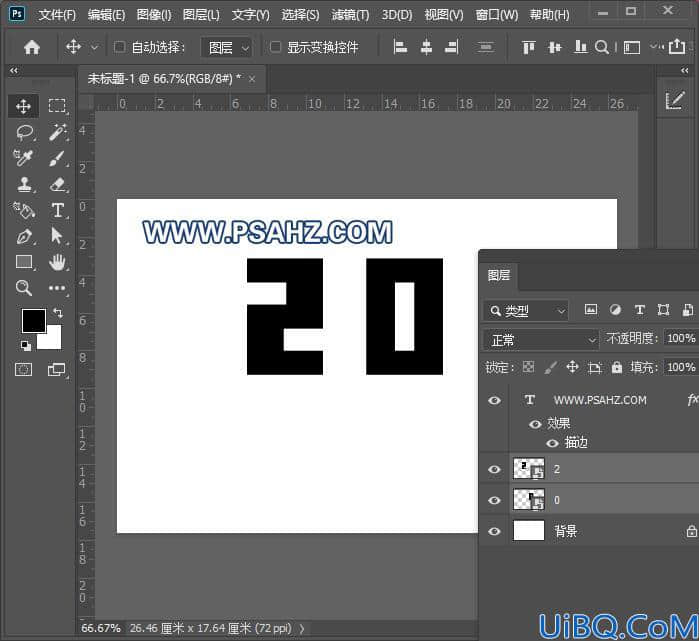The height and width of the screenshot is (641, 699).
Task: Change the screen mode
Action: tap(57, 370)
